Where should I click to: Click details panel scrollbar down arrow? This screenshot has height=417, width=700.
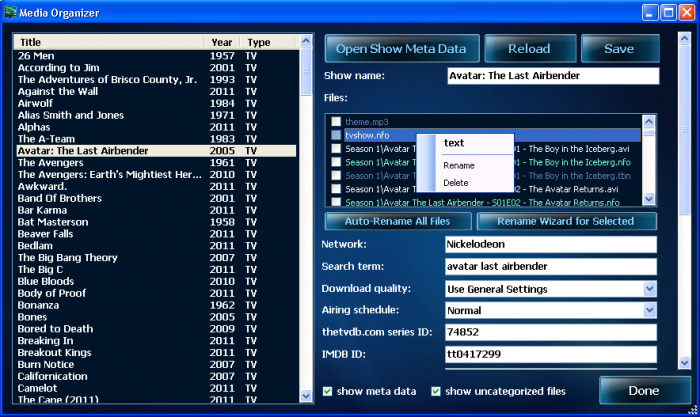pos(684,363)
